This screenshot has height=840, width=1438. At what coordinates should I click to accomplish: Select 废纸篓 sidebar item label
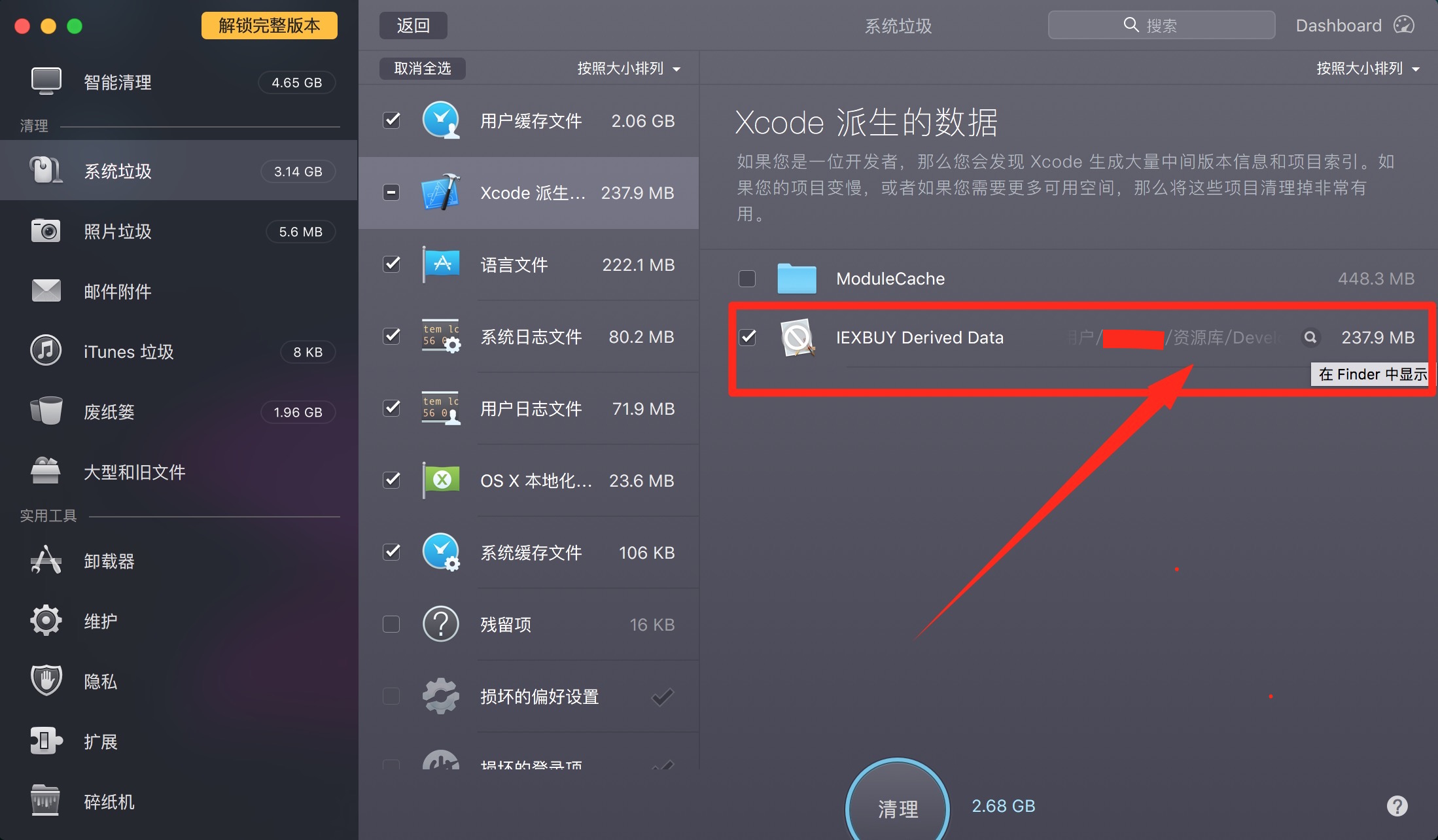click(109, 412)
